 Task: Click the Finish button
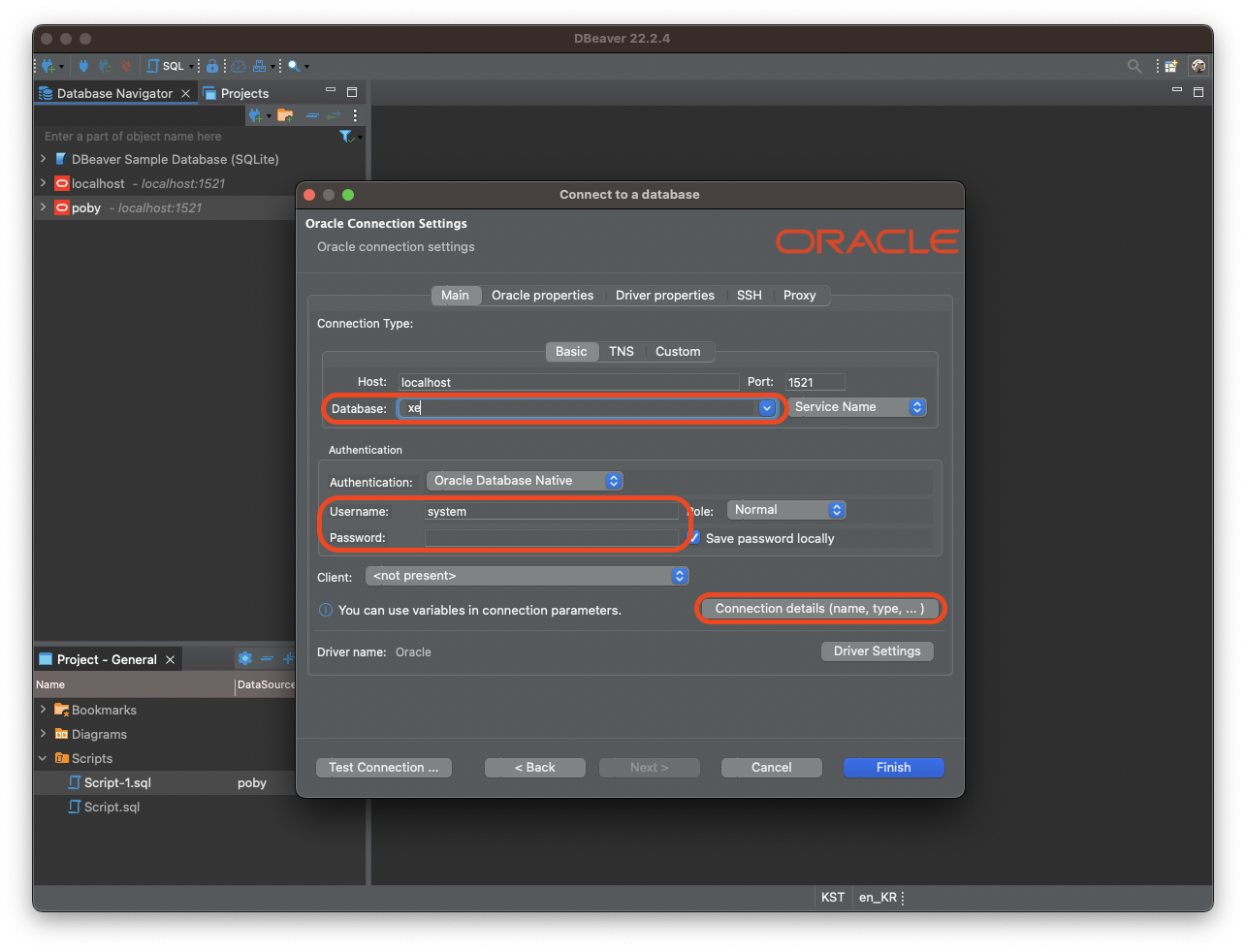(x=894, y=768)
